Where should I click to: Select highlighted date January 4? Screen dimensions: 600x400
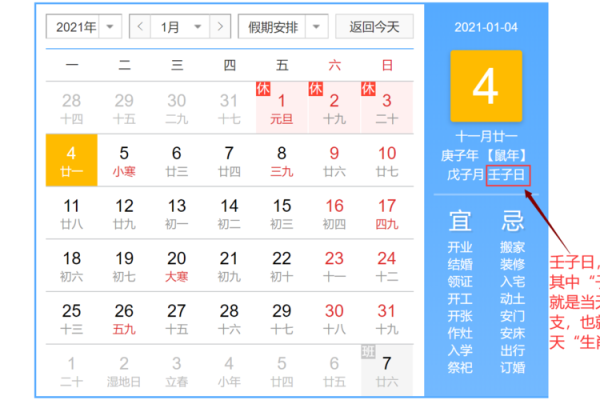(71, 160)
